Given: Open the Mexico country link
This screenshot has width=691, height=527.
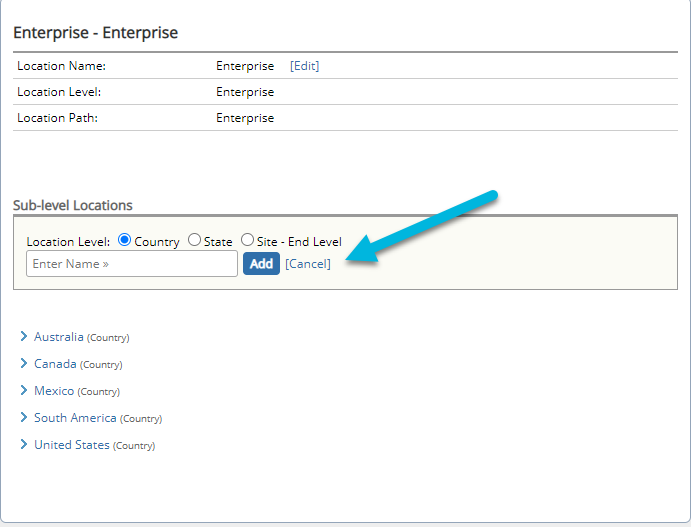Looking at the screenshot, I should 54,390.
